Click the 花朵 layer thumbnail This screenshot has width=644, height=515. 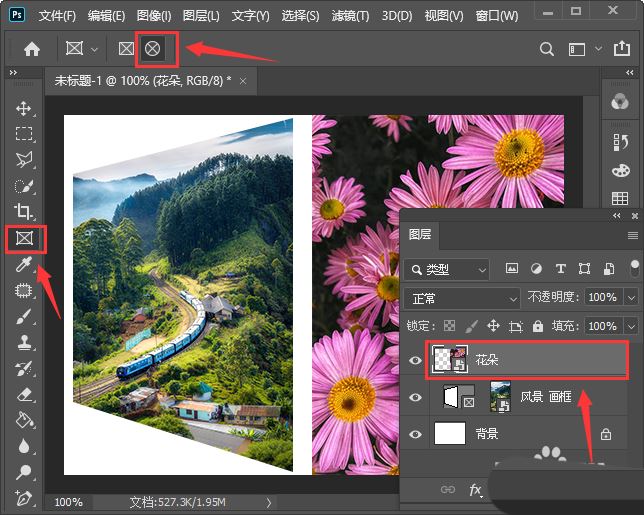click(x=450, y=359)
